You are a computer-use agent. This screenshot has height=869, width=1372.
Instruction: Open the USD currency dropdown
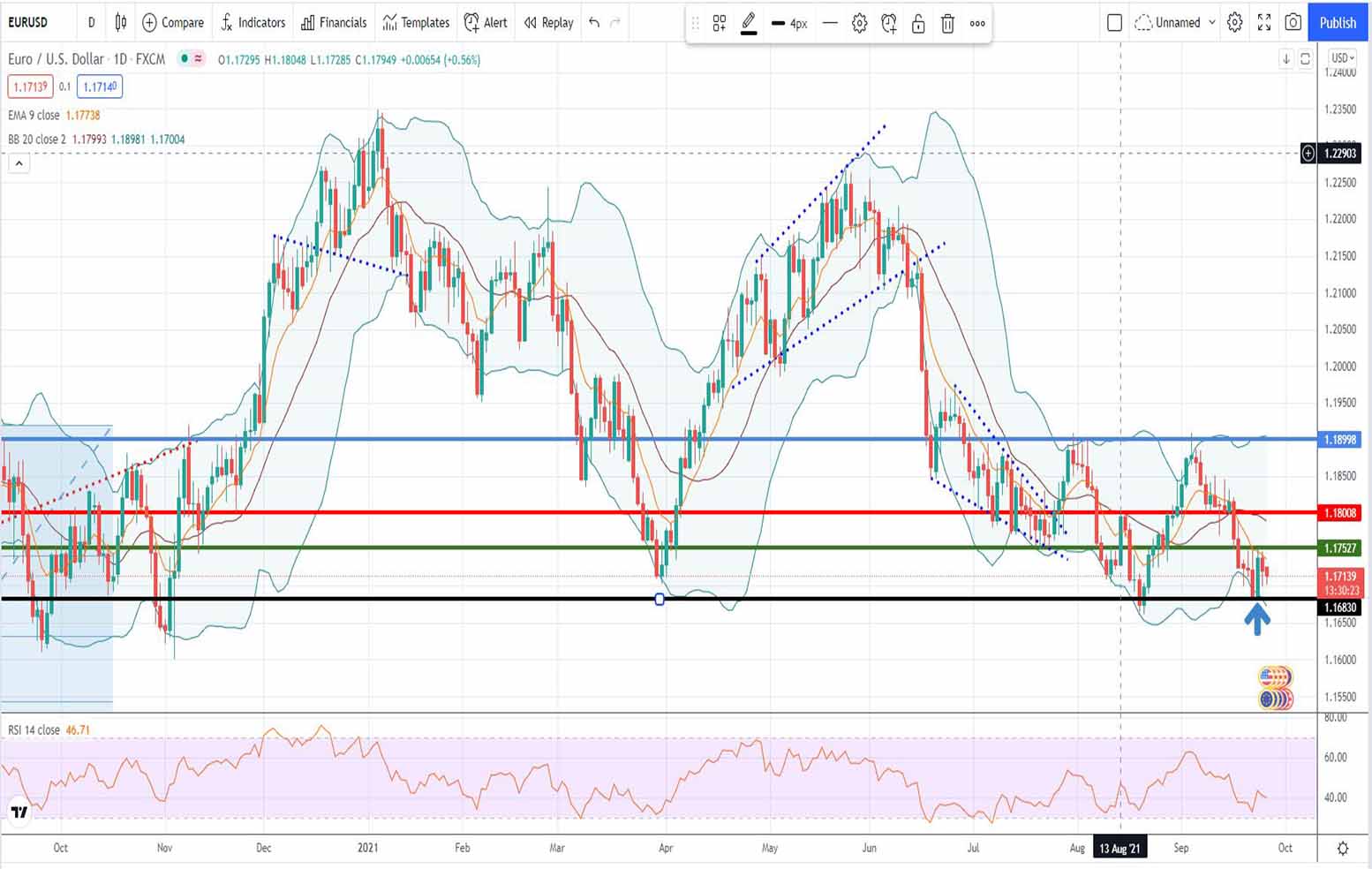click(x=1343, y=58)
